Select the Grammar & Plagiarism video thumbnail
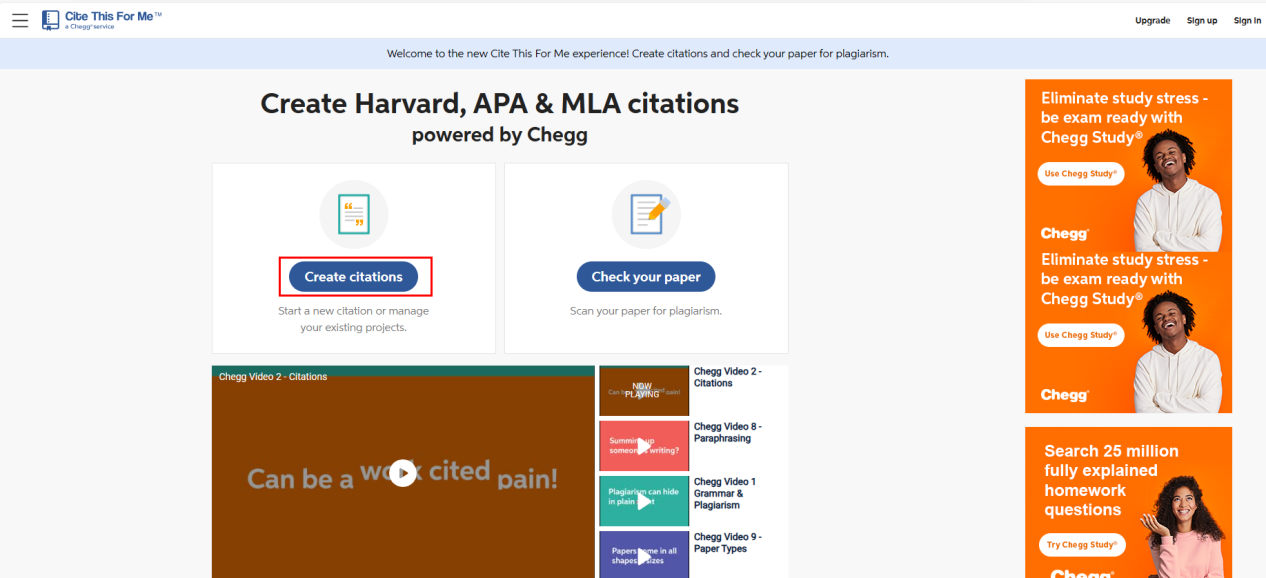 [x=644, y=501]
